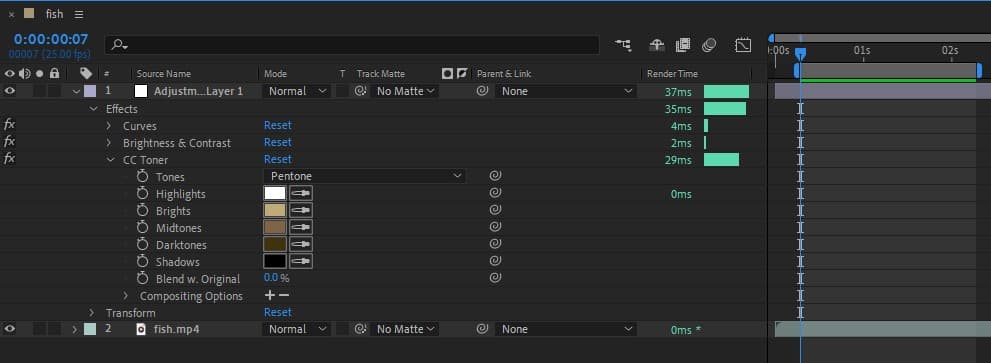Open the Highlights white color swatch
Screen dimensions: 991x363
275,194
